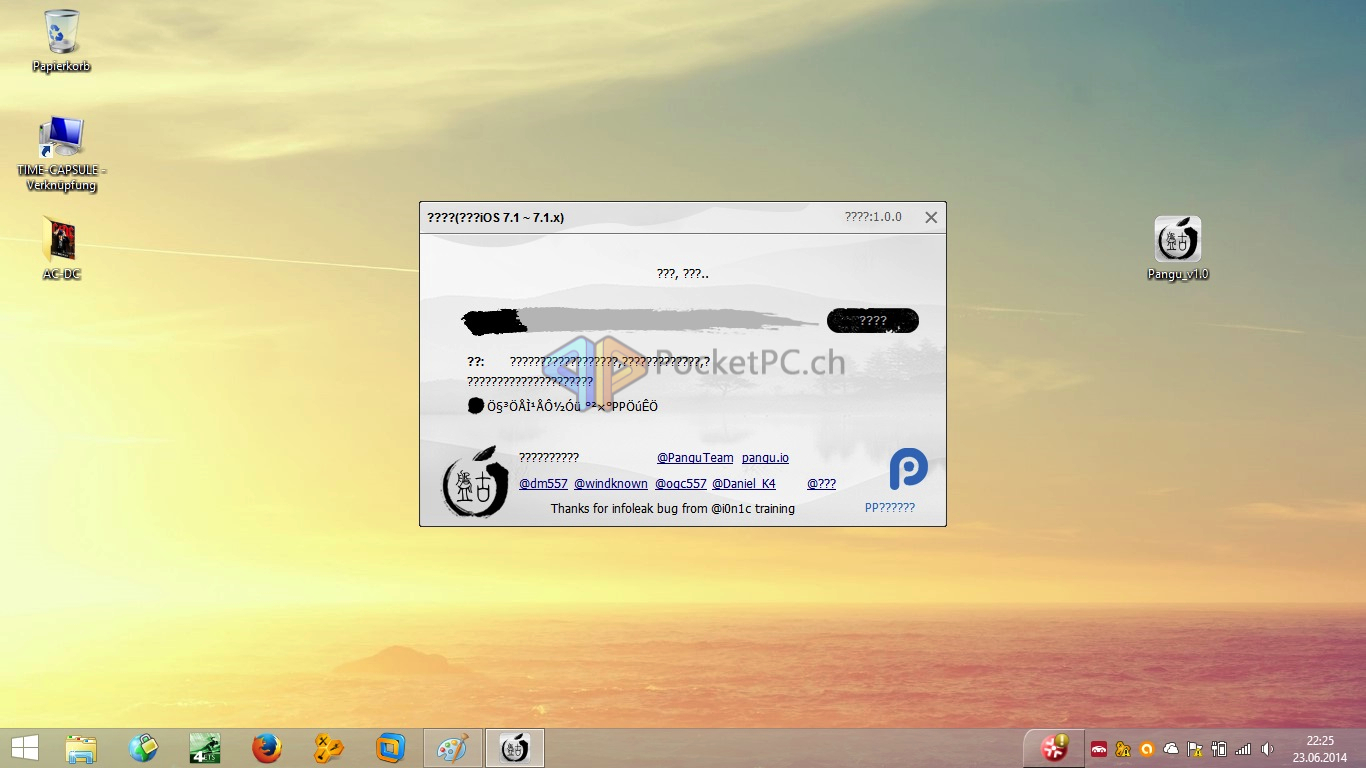Screen dimensions: 1366x768
Task: Click the 22:25 clock and date
Action: [x=1320, y=749]
